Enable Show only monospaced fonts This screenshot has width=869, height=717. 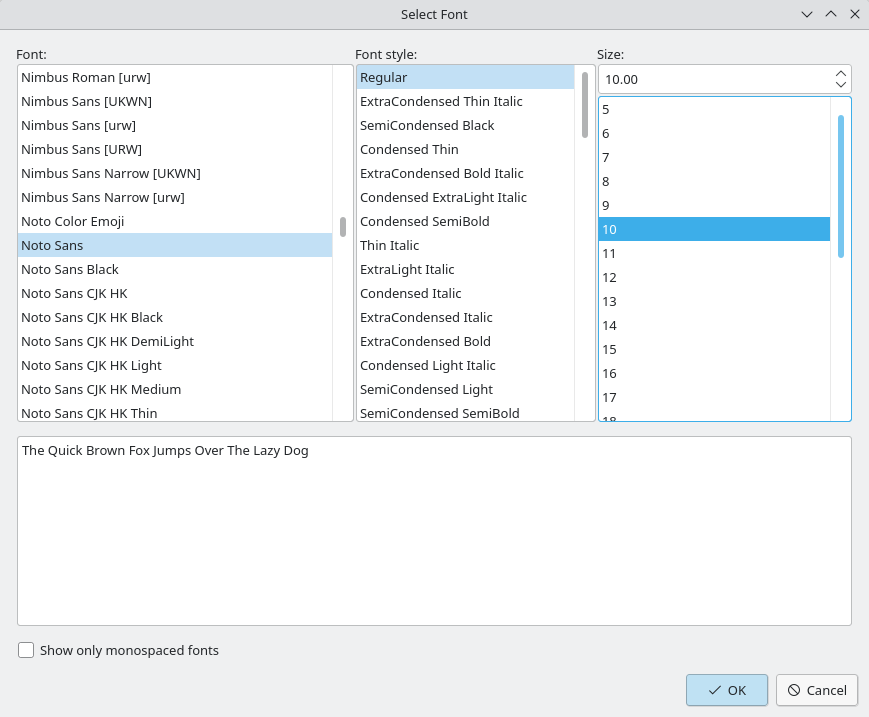tap(26, 651)
